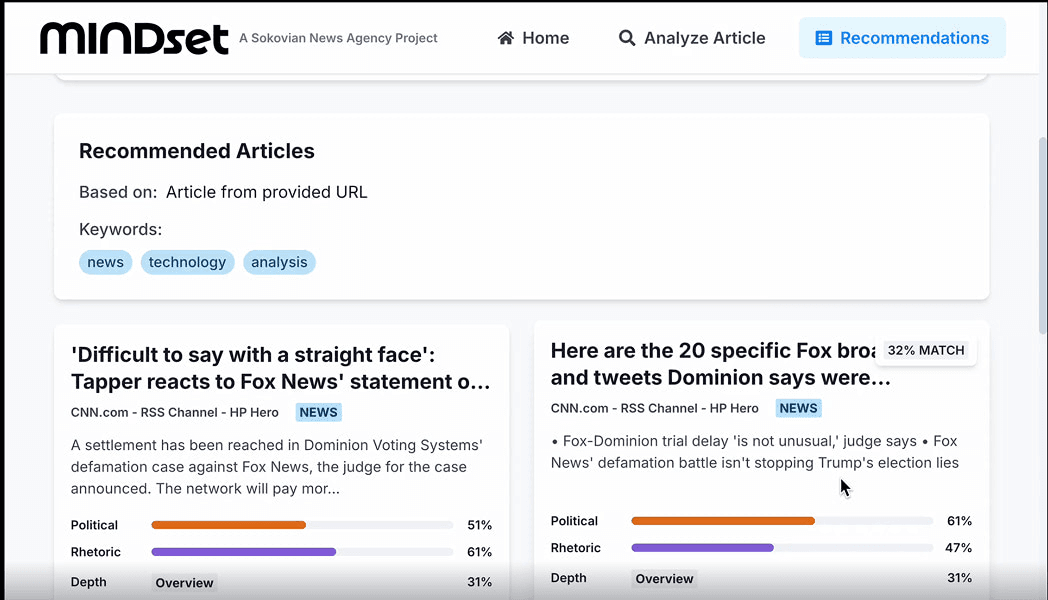Click NEWS badge on the Tapper article
The height and width of the screenshot is (600, 1048).
[x=318, y=412]
